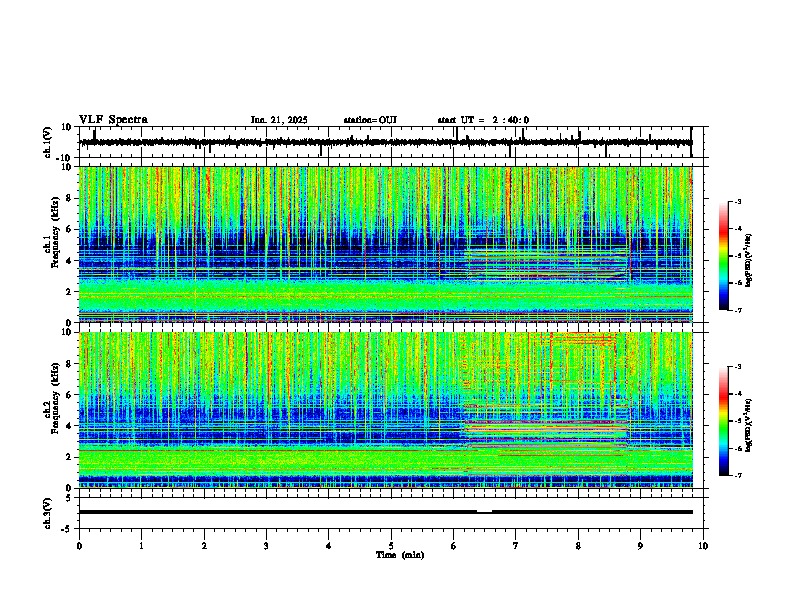Click the ch.2 color scale log(PSD) unit label
Image resolution: width=792 pixels, height=612 pixels.
pyautogui.click(x=749, y=425)
